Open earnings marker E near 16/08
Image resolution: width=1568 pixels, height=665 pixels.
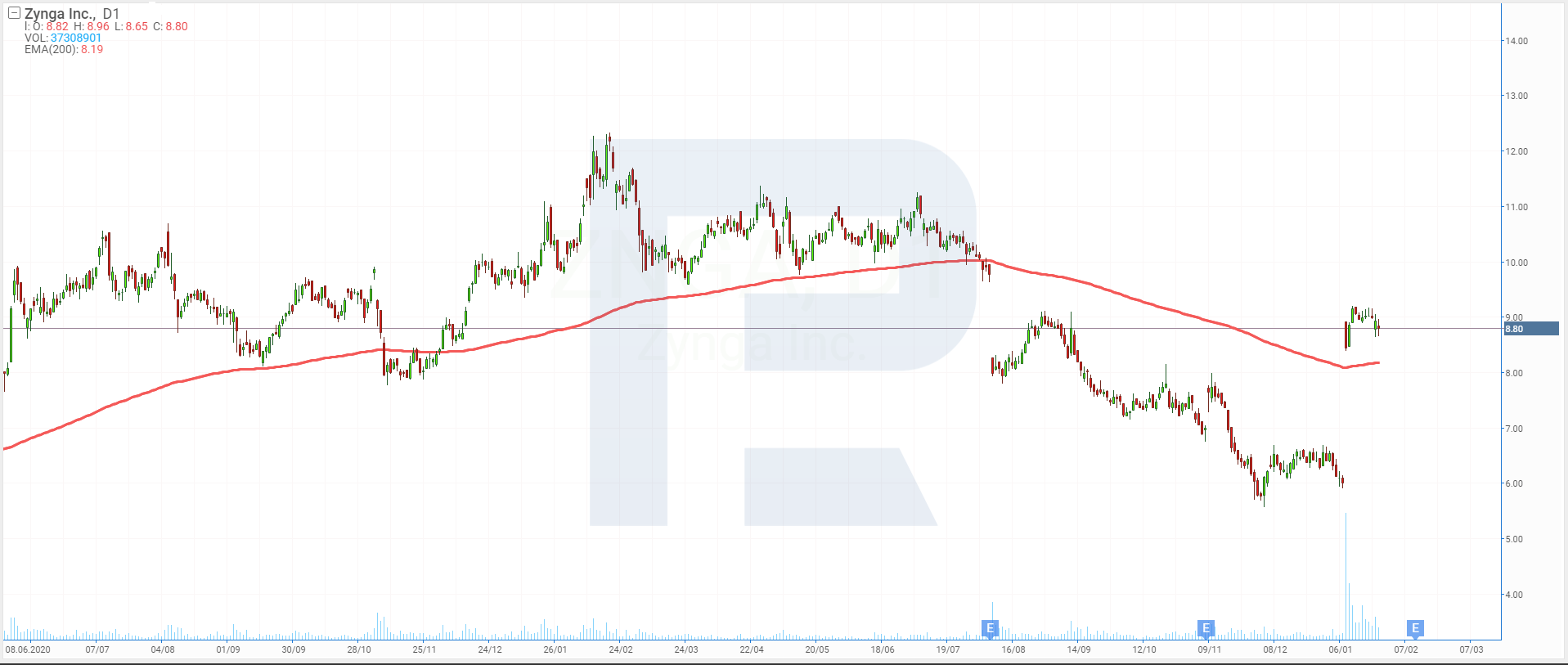990,628
